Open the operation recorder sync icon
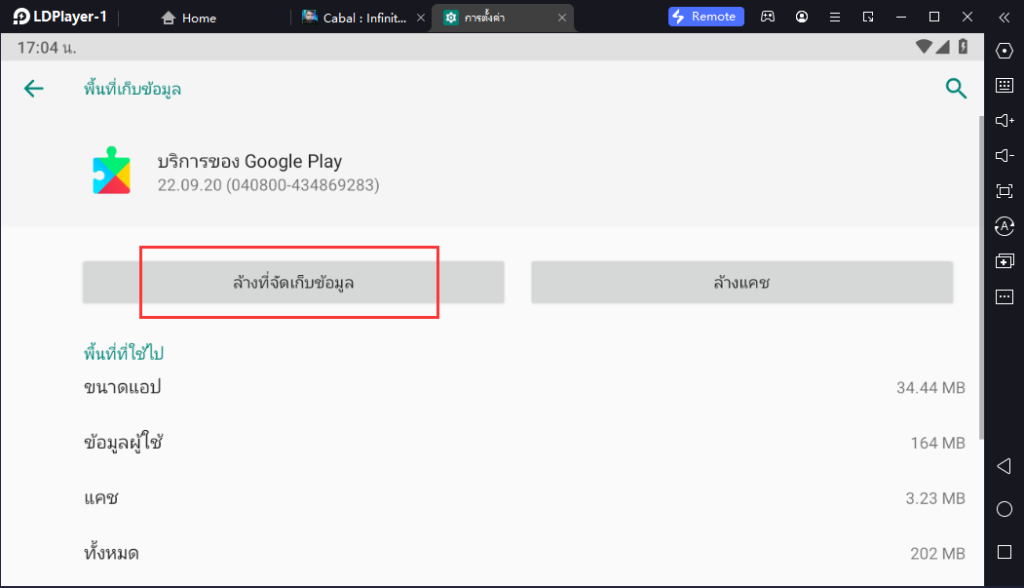 [1004, 226]
